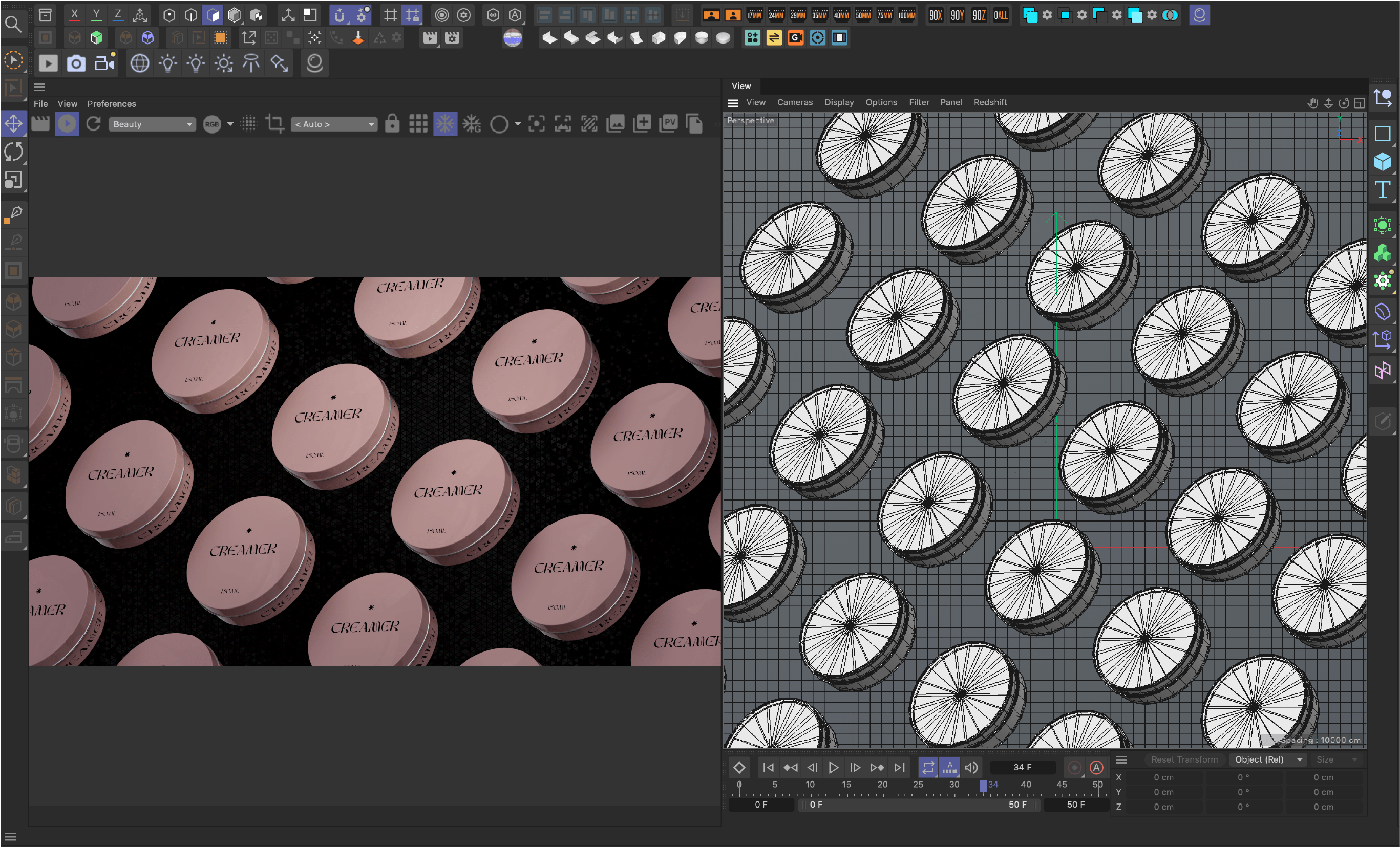The image size is (1400, 847).
Task: Select the Rotate tool
Action: pos(13,151)
